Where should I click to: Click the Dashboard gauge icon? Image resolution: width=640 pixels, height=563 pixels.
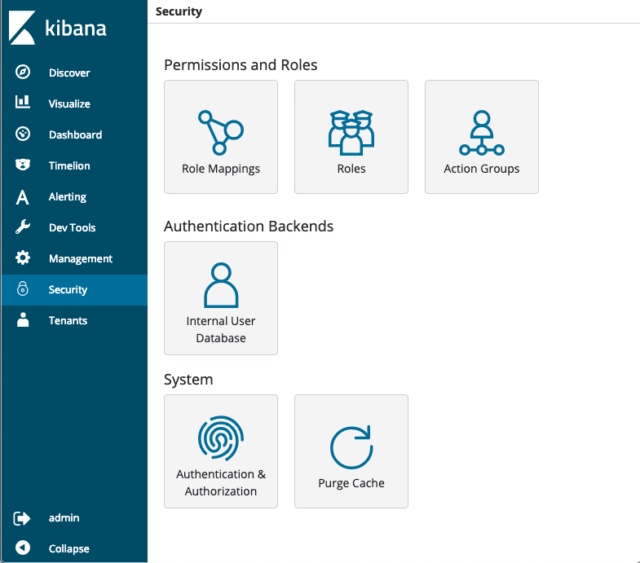click(22, 134)
